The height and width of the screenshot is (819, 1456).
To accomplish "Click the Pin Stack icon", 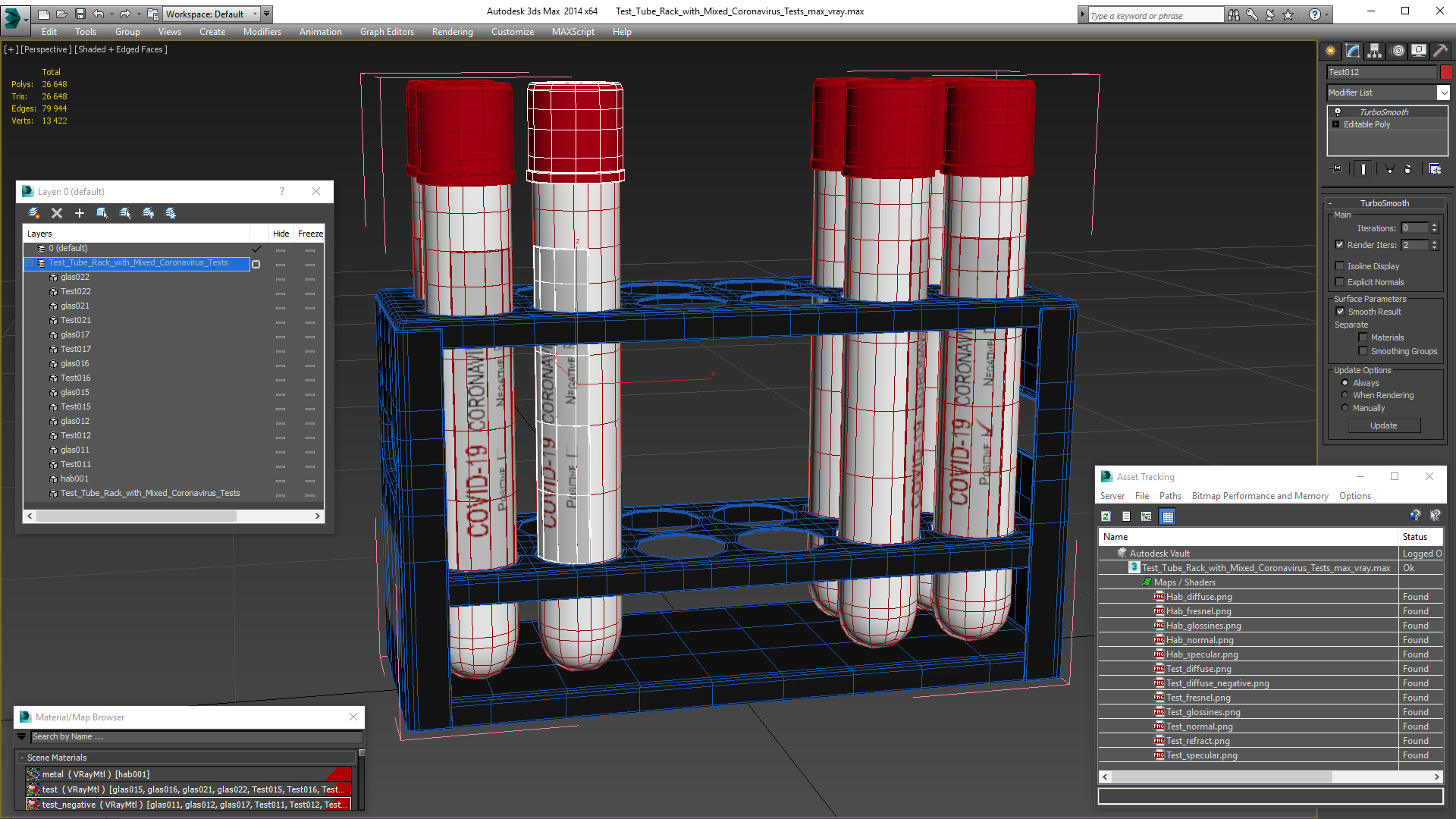I will tap(1337, 169).
